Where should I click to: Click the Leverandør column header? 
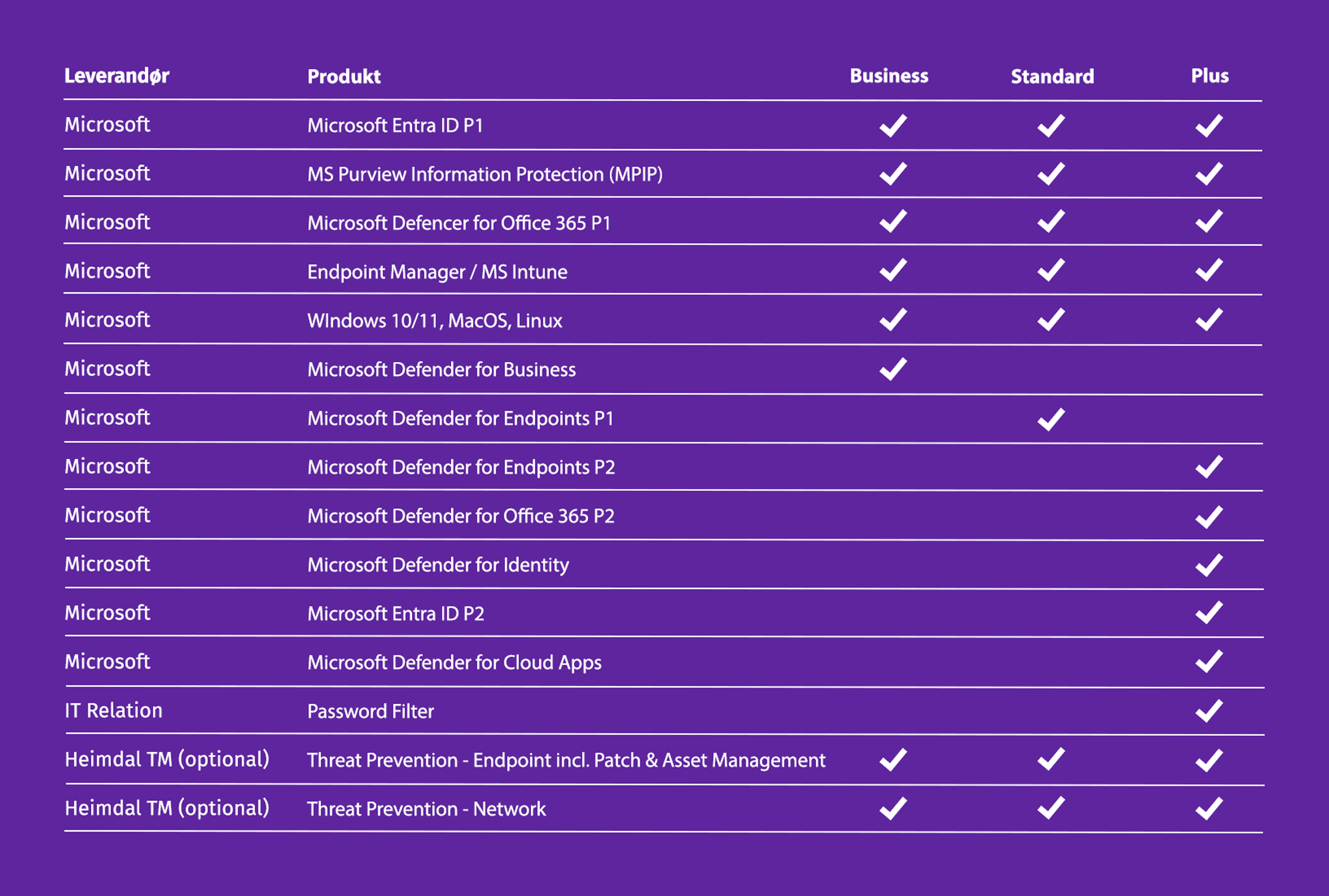[x=117, y=76]
